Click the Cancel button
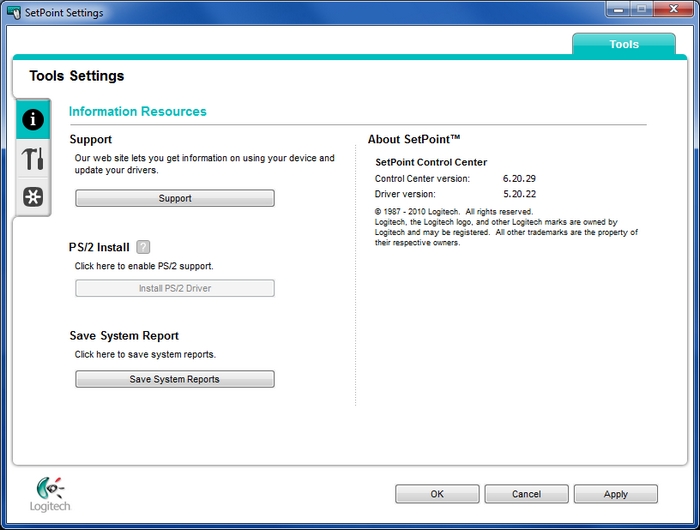The image size is (700, 530). 526,494
